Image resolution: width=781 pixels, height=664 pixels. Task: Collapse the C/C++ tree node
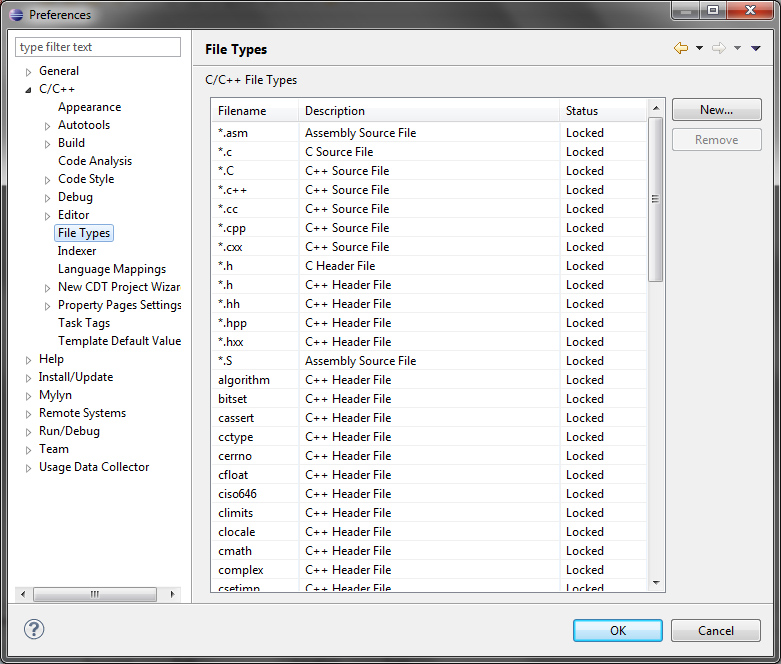tap(29, 90)
